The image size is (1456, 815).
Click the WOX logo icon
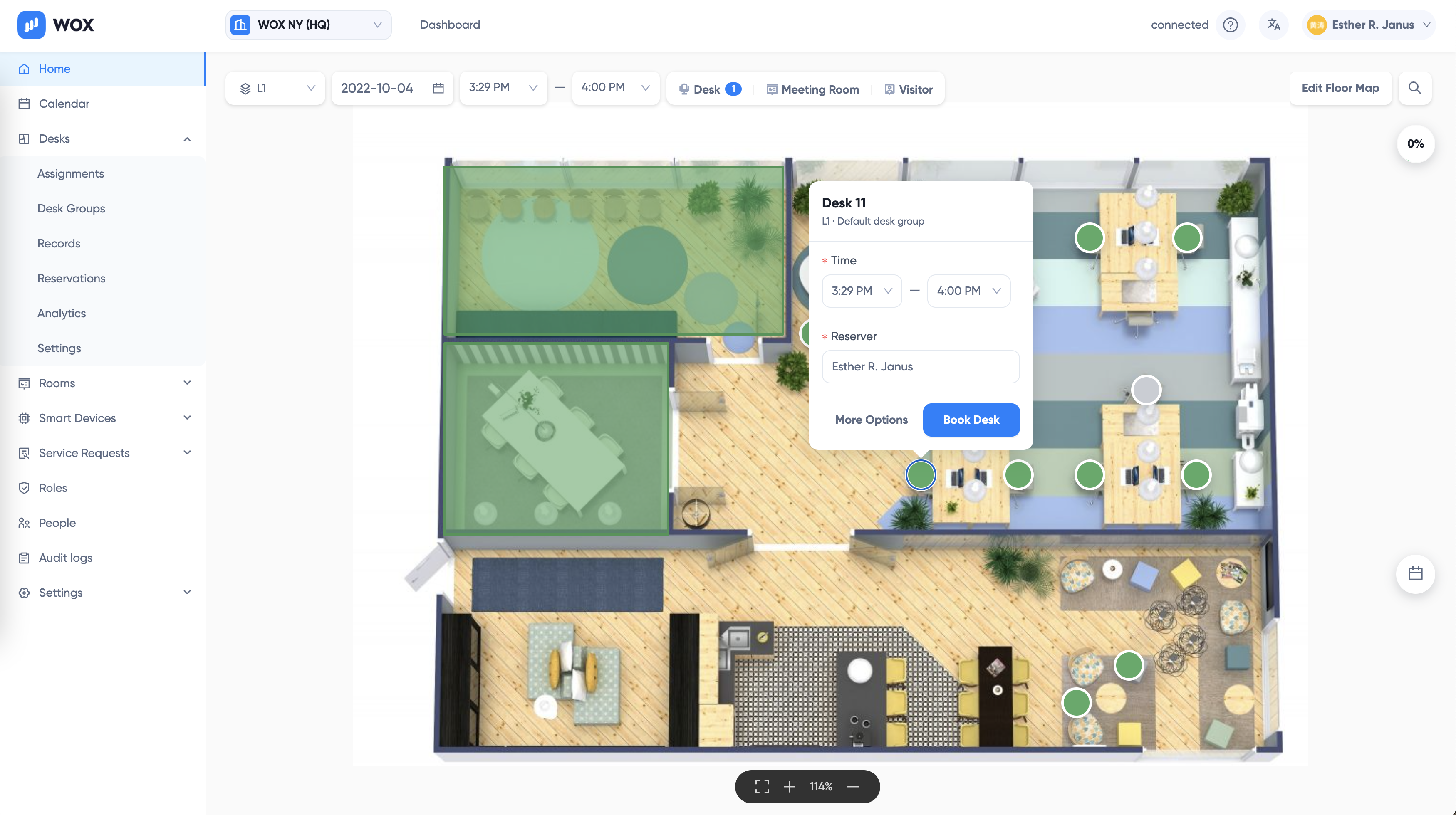tap(31, 25)
